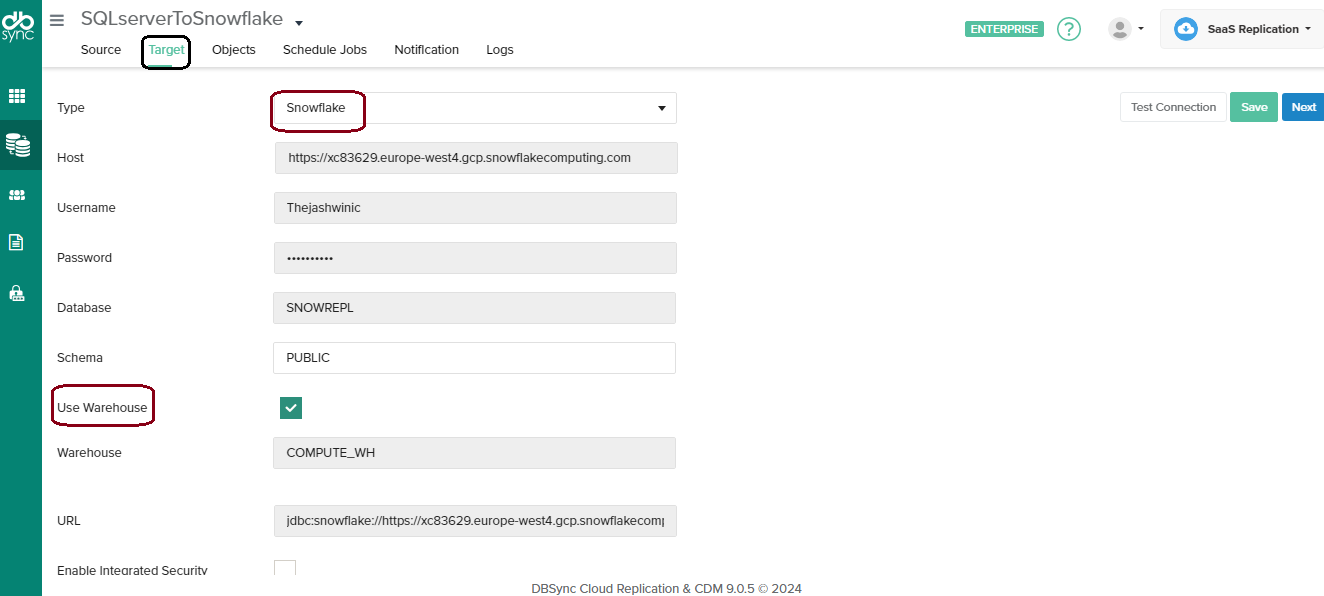Click the lock security sidebar icon
The height and width of the screenshot is (596, 1324).
(x=17, y=293)
